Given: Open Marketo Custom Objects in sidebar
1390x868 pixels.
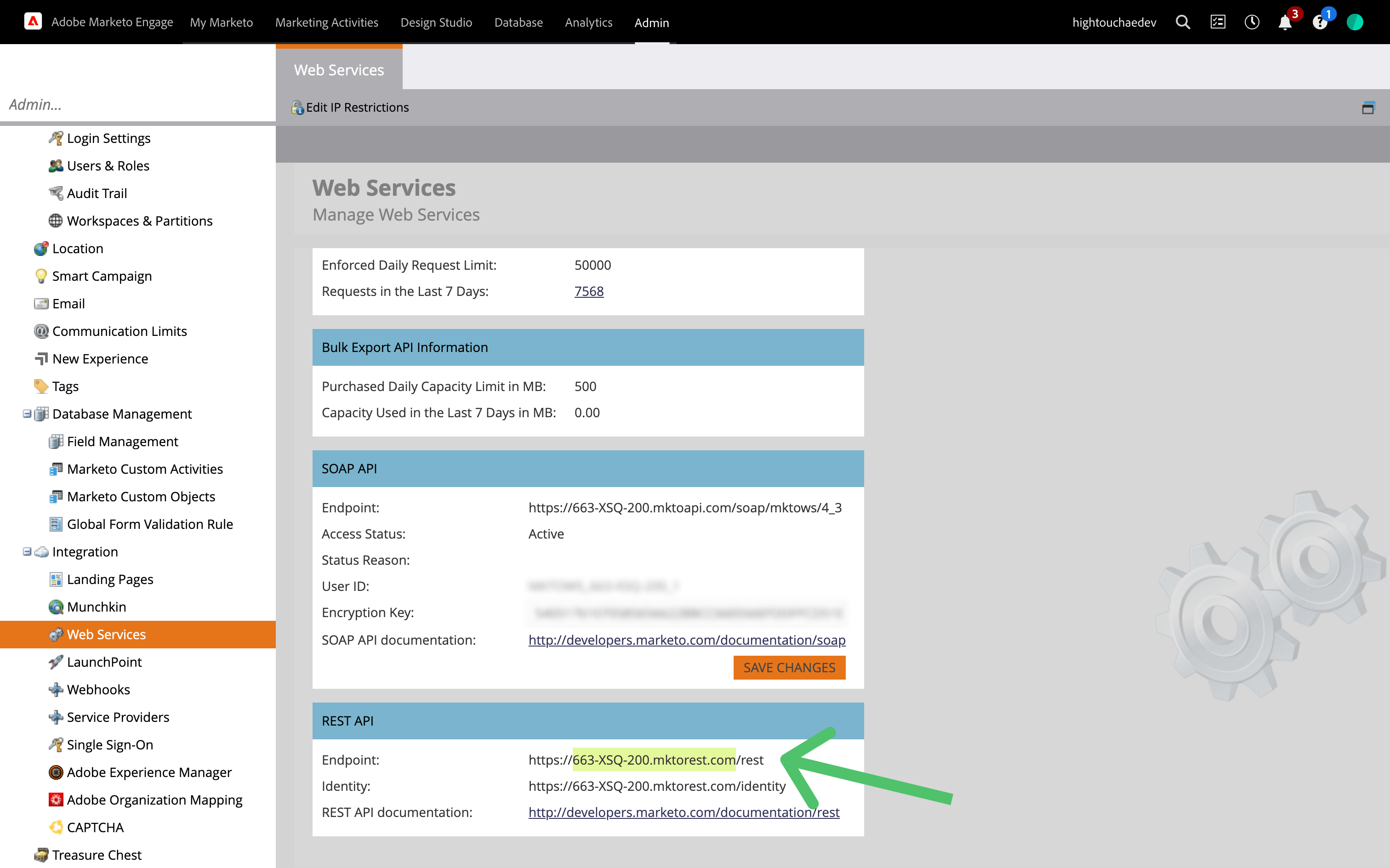Looking at the screenshot, I should coord(141,497).
